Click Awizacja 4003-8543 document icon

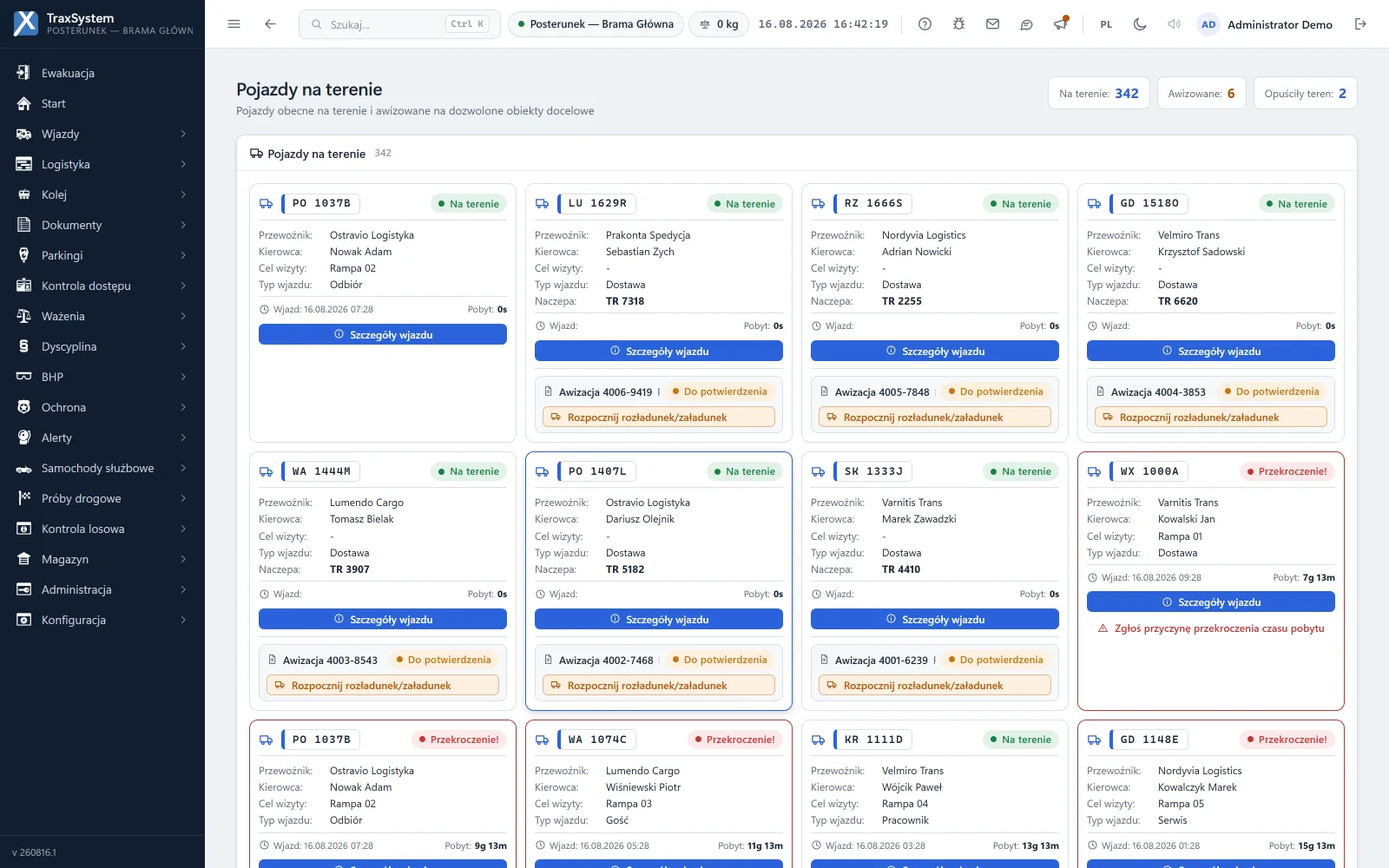point(273,660)
